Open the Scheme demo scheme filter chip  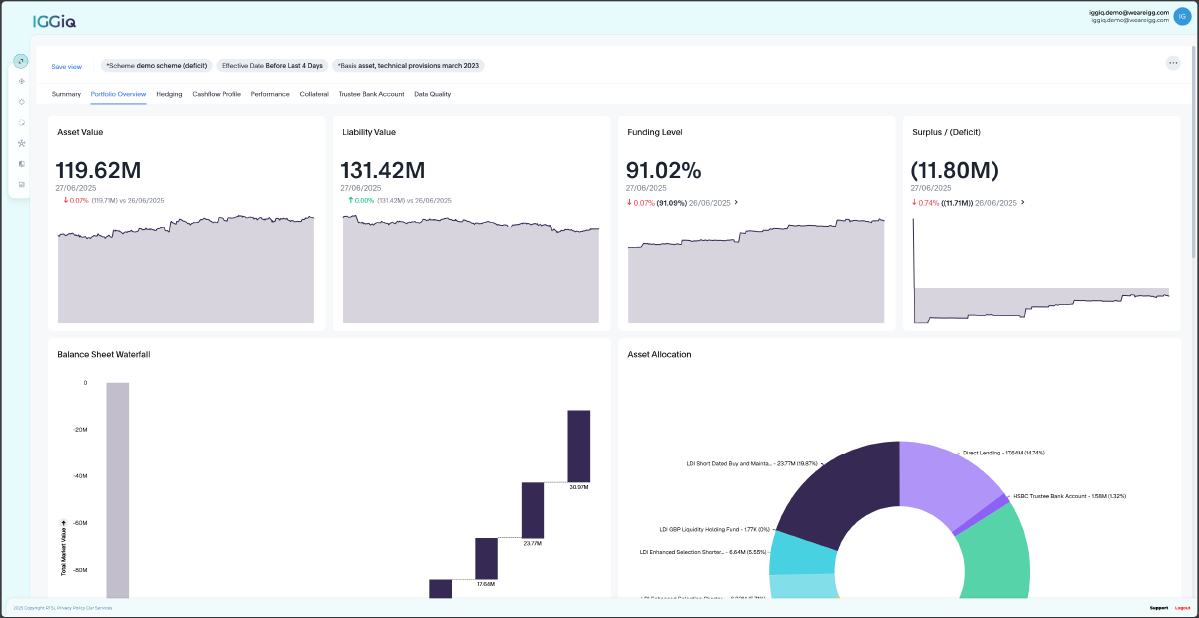point(156,66)
